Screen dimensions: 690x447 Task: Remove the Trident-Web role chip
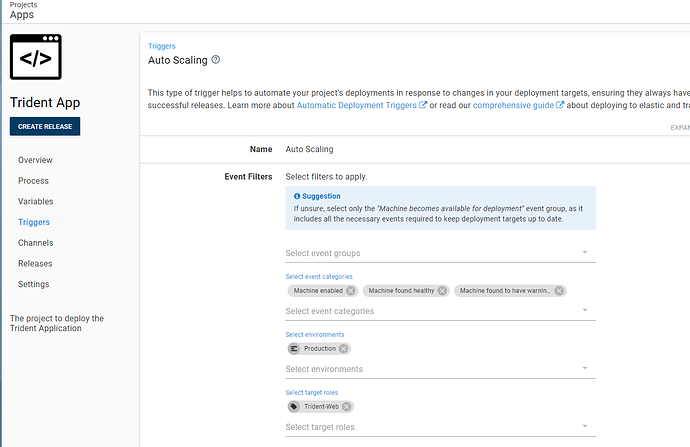(x=346, y=407)
